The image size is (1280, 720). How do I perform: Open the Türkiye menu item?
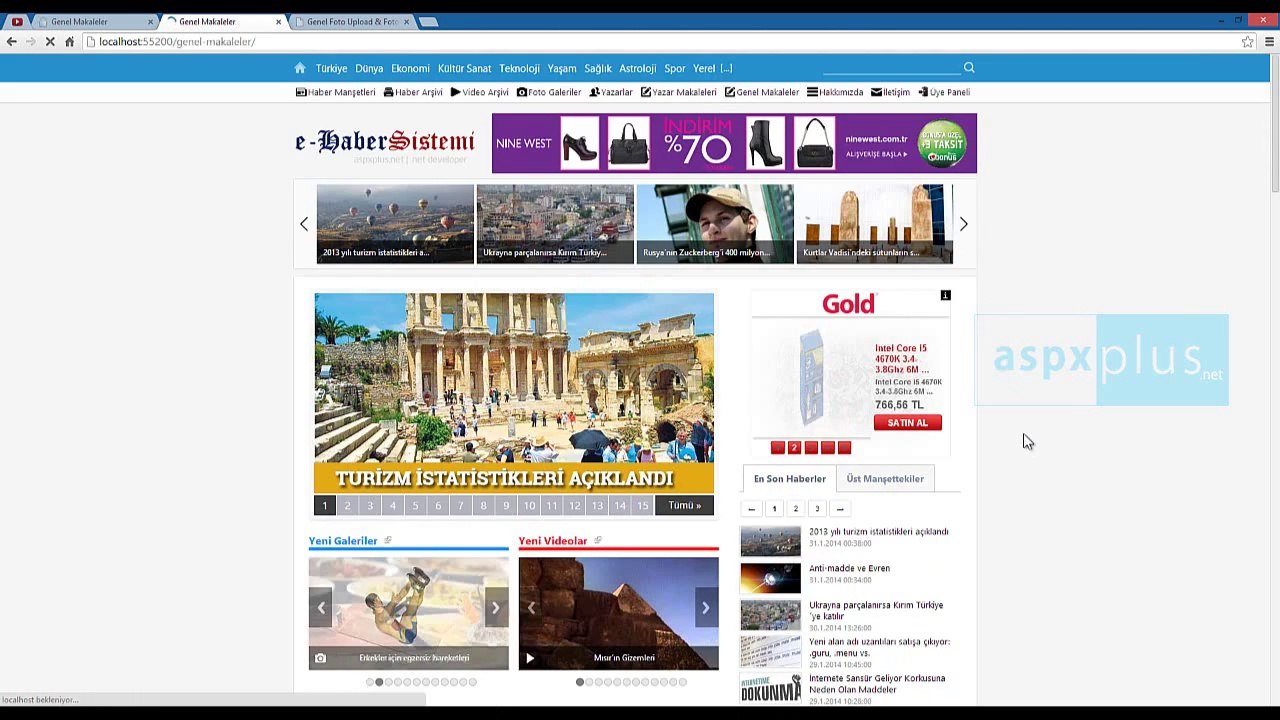(331, 69)
